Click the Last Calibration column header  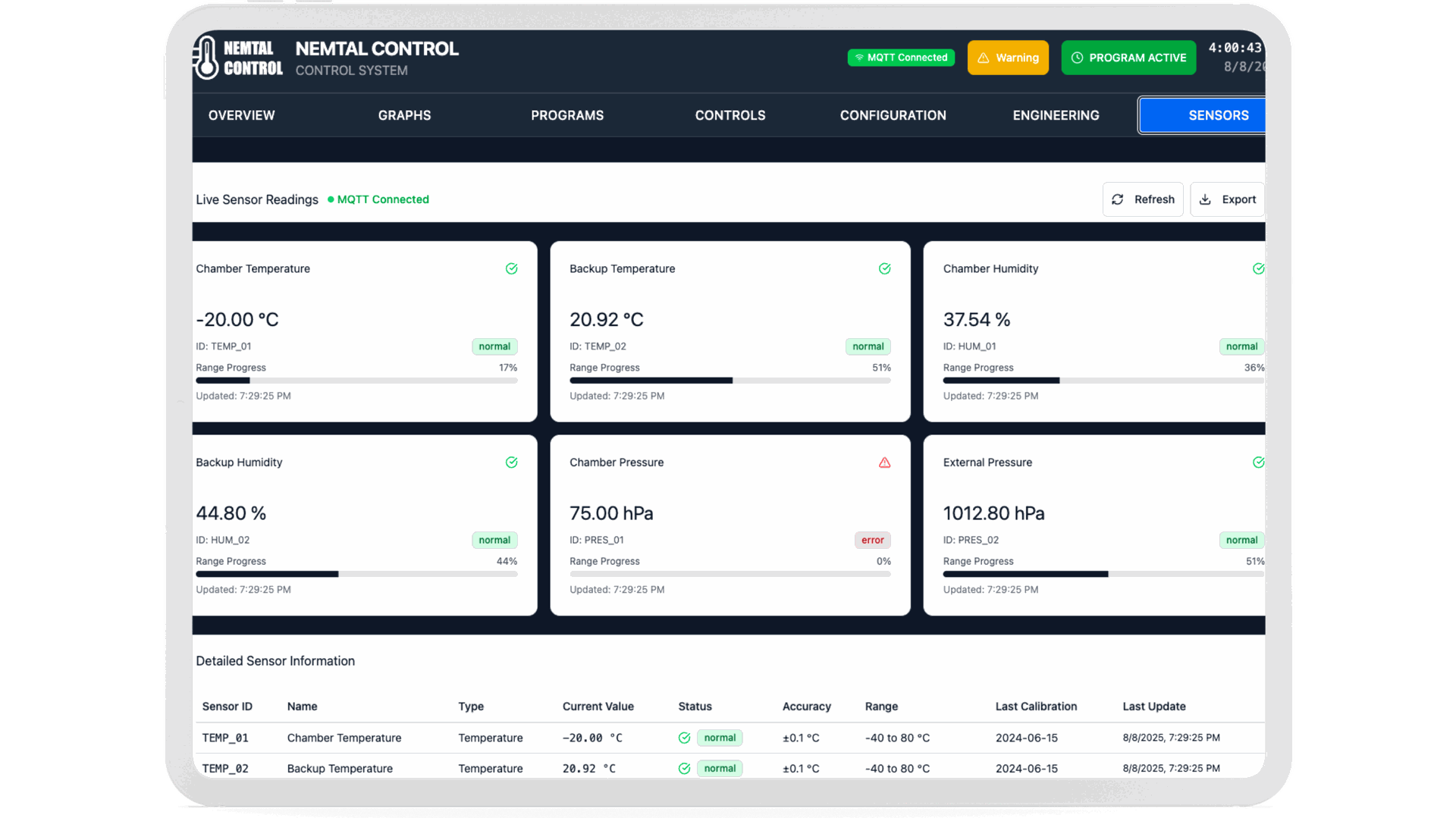click(x=1036, y=707)
